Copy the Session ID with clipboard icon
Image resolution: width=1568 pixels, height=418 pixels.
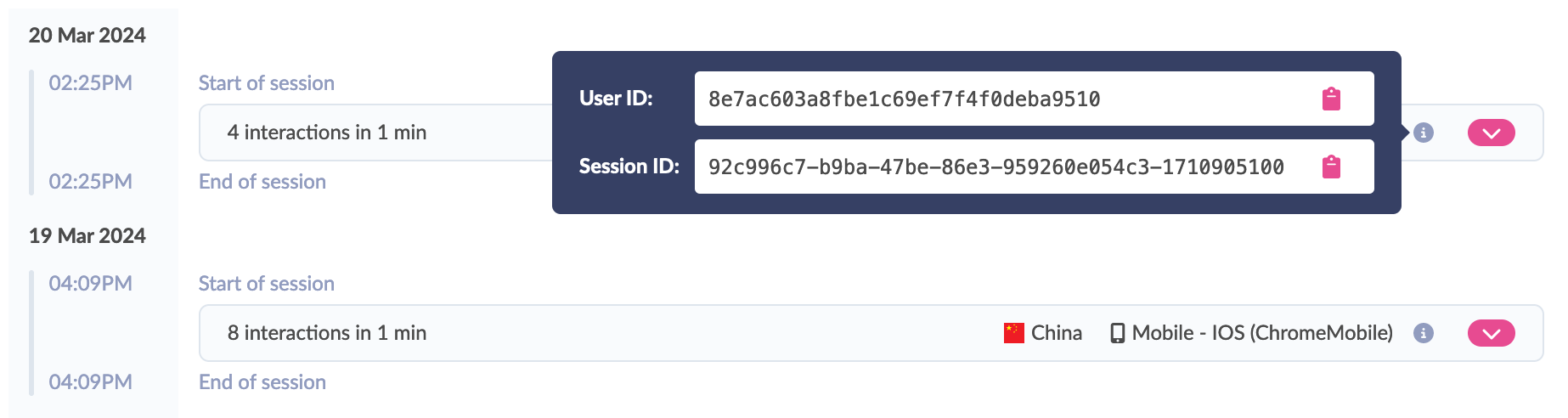tap(1331, 167)
